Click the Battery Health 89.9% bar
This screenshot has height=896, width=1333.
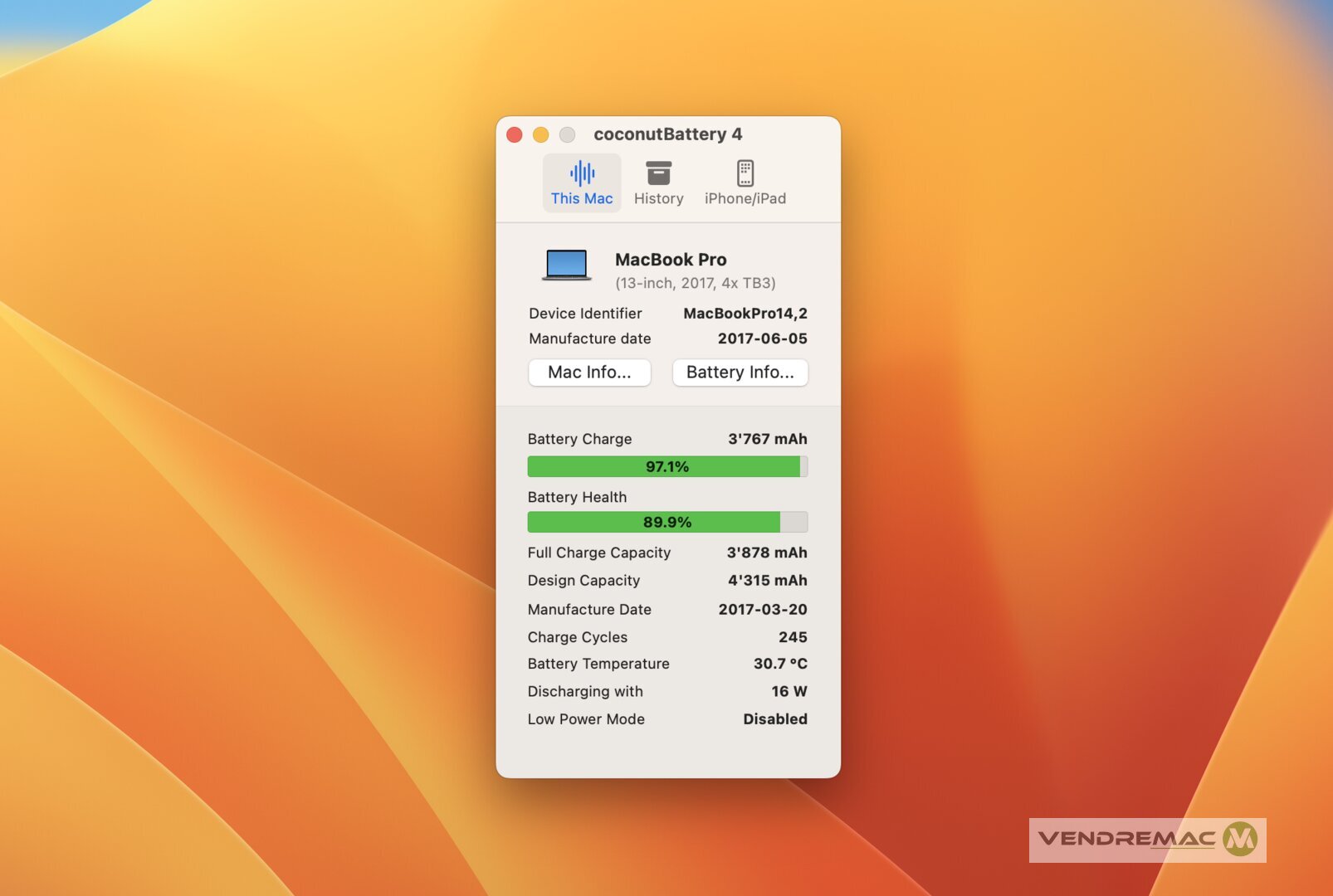tap(667, 522)
